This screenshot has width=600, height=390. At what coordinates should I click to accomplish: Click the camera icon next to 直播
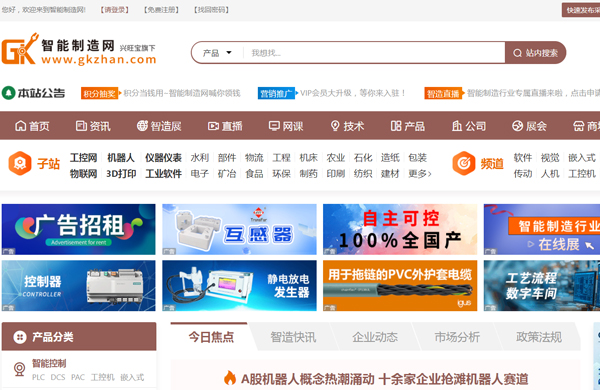pos(213,126)
